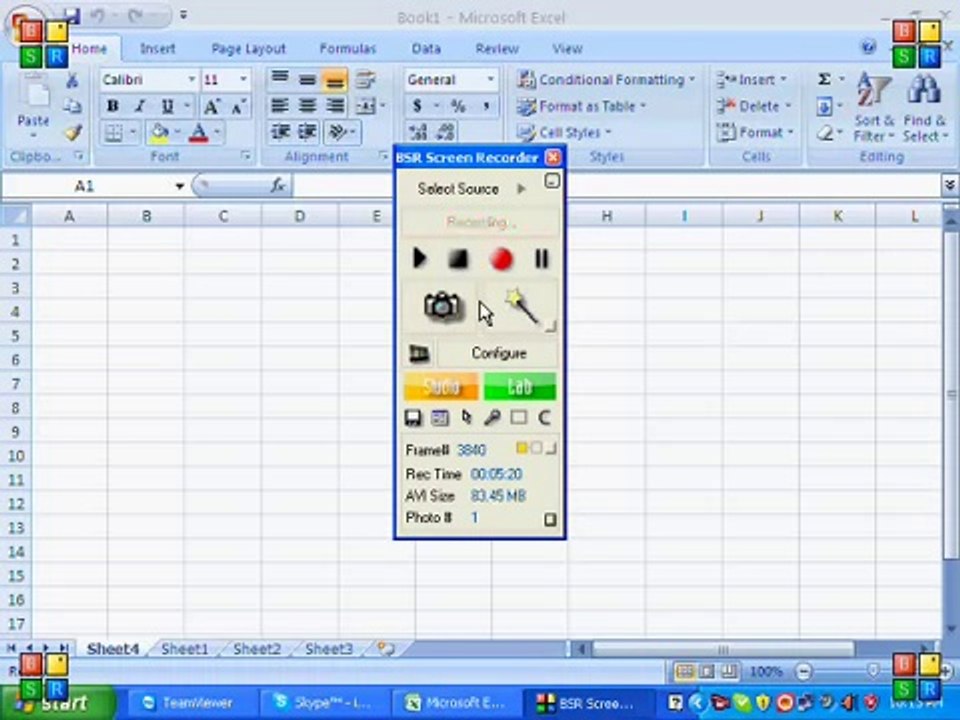Screen dimensions: 960x720
Task: Pause the screen recording
Action: click(x=542, y=259)
